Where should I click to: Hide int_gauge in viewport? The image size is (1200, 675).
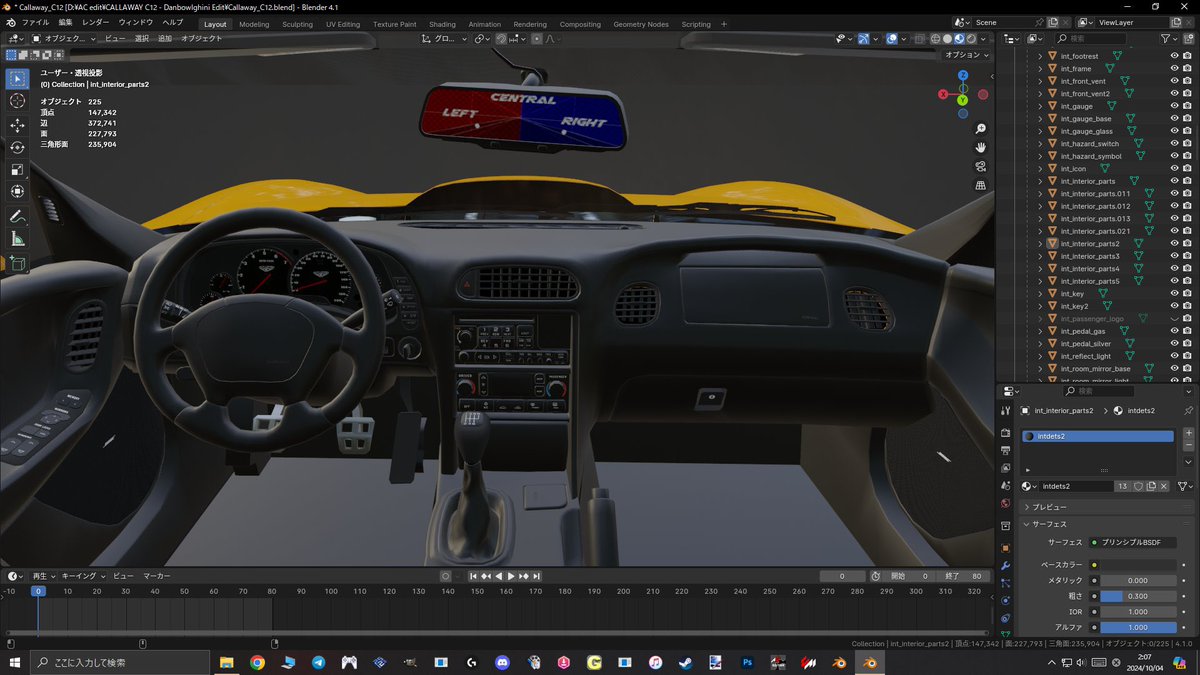[x=1175, y=106]
